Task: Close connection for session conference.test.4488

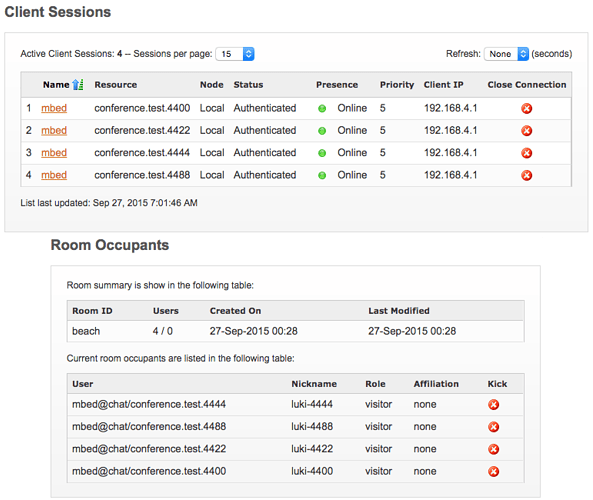Action: 526,175
